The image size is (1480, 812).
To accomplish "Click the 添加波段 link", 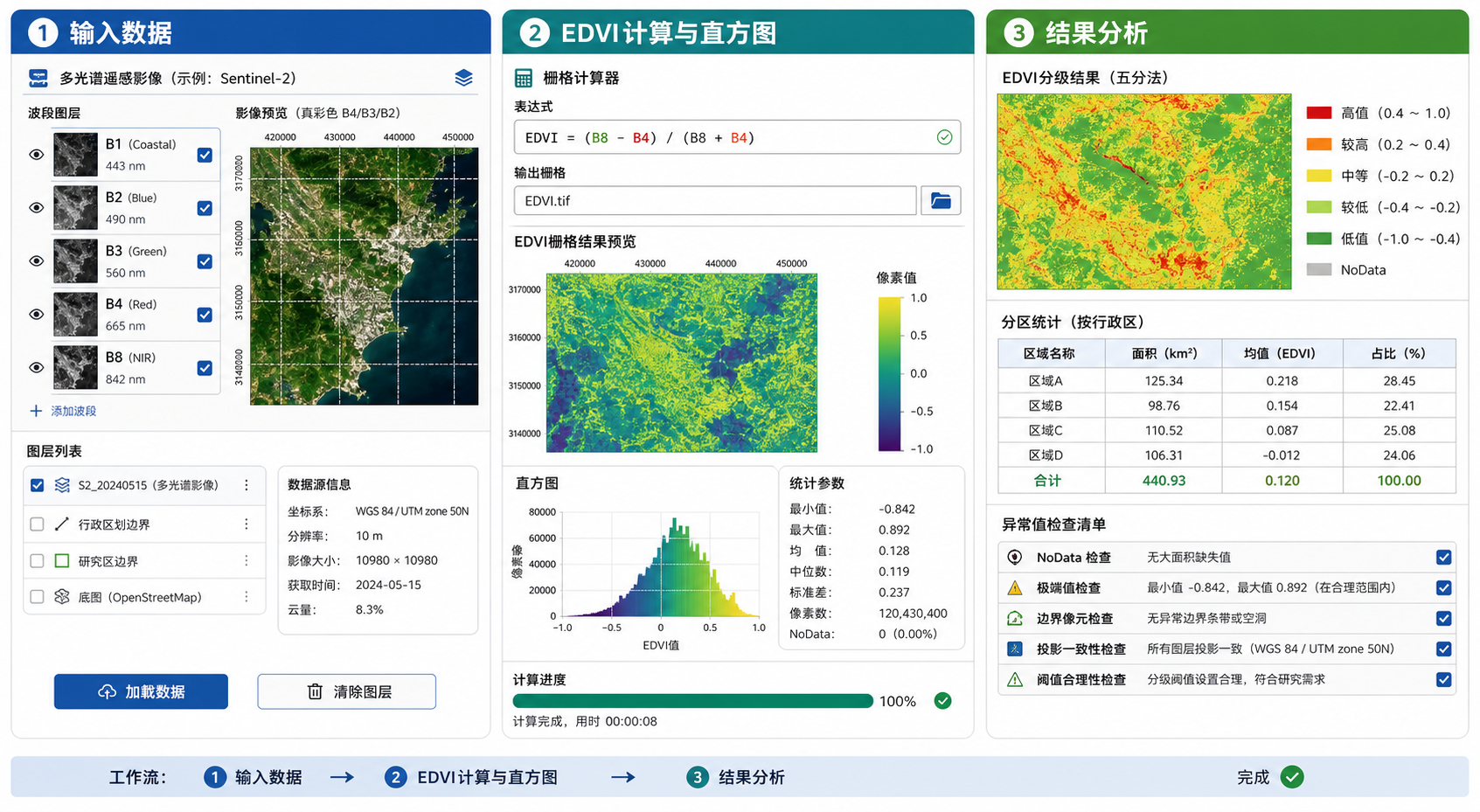I will pos(73,411).
